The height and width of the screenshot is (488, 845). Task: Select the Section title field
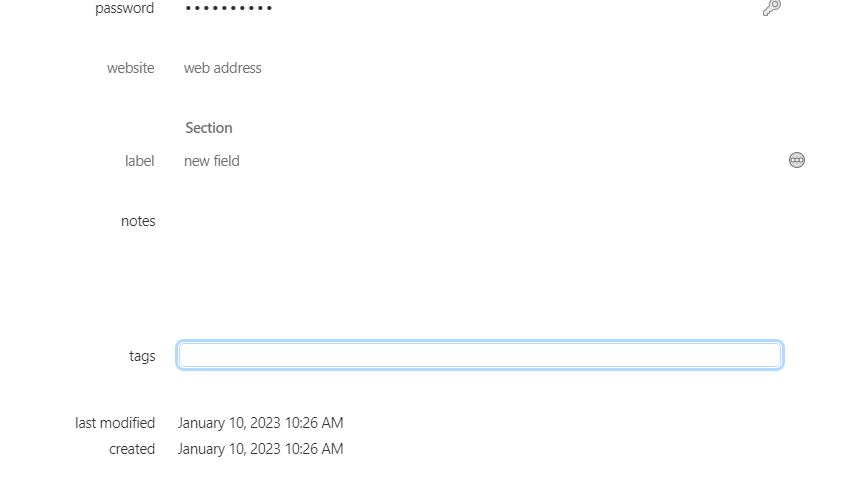tap(209, 128)
